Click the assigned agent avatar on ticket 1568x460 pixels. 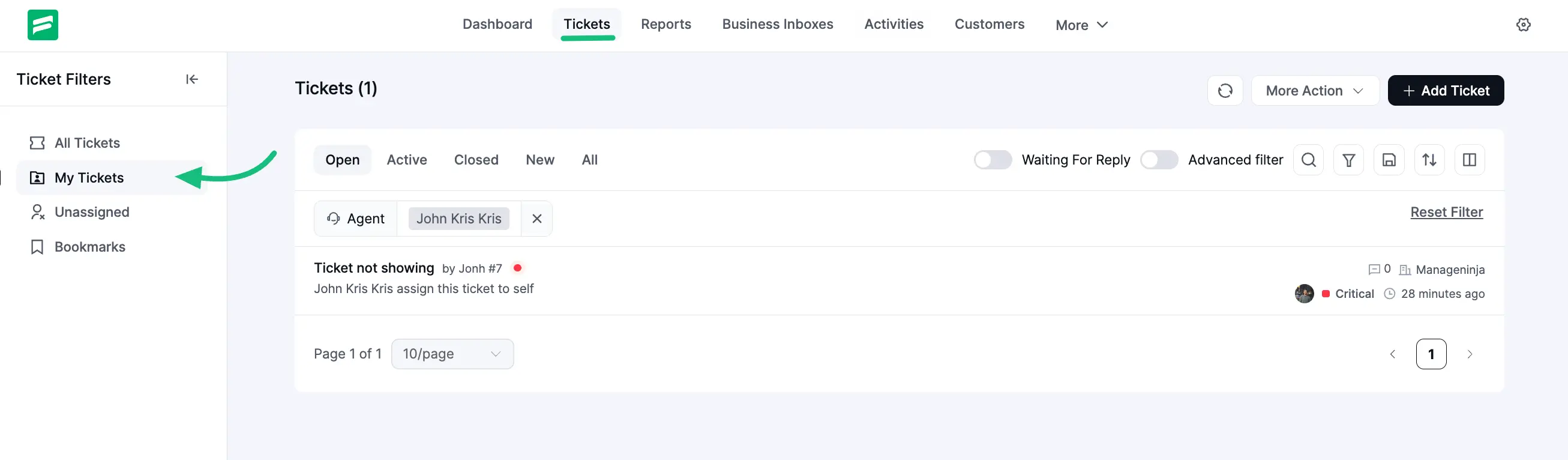pyautogui.click(x=1304, y=294)
